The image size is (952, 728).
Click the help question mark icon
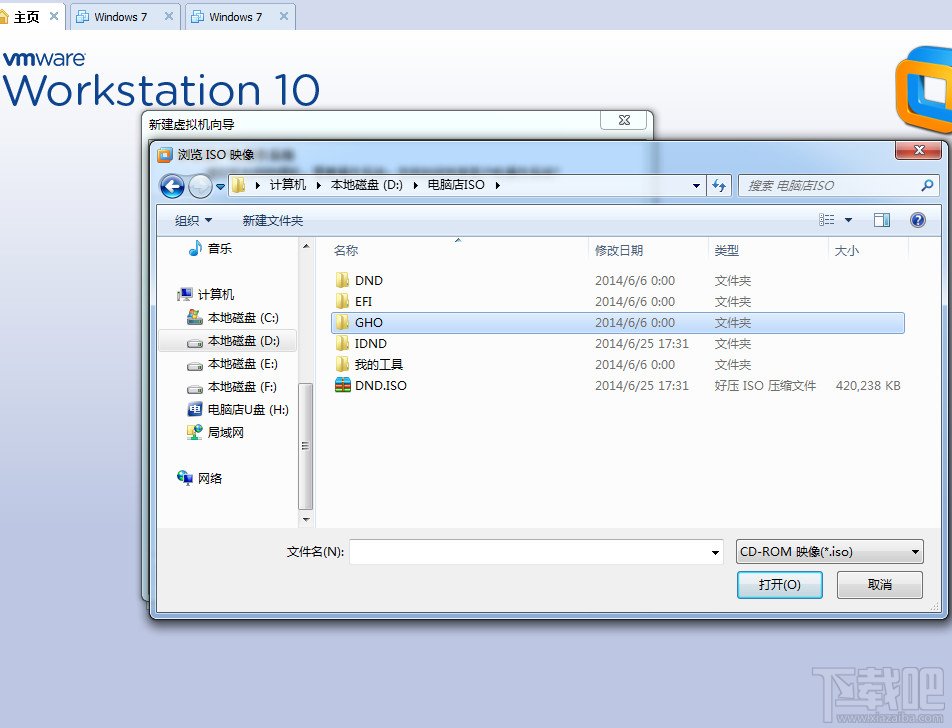tap(917, 220)
